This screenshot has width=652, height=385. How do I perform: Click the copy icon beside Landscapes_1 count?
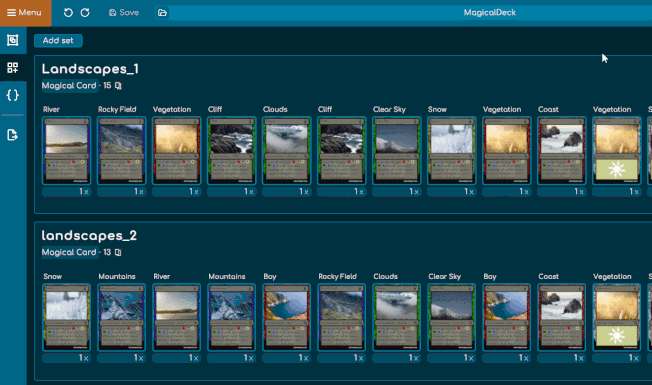(x=118, y=86)
